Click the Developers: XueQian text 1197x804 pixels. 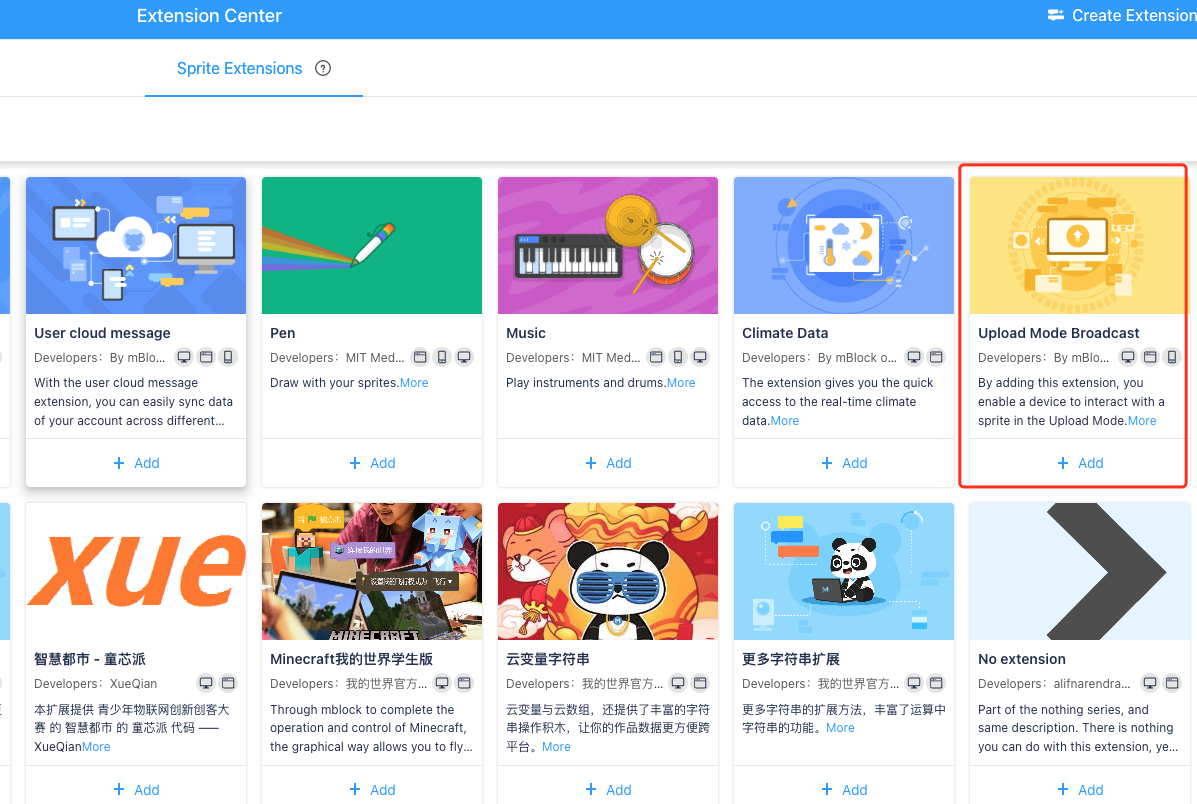point(95,683)
